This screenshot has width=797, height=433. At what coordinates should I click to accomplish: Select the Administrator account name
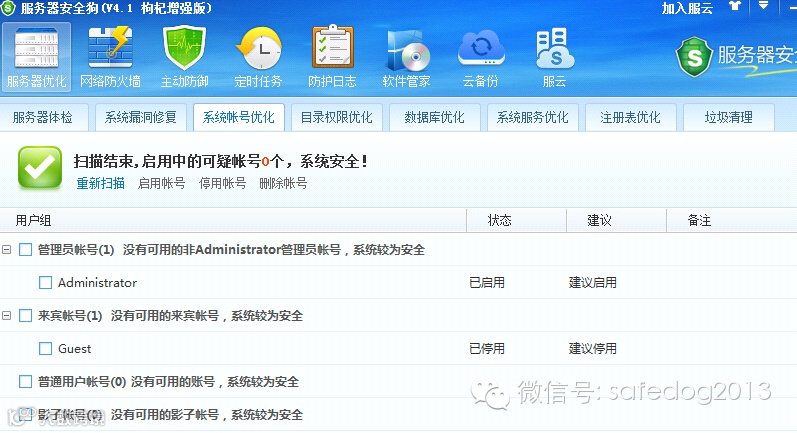(97, 283)
